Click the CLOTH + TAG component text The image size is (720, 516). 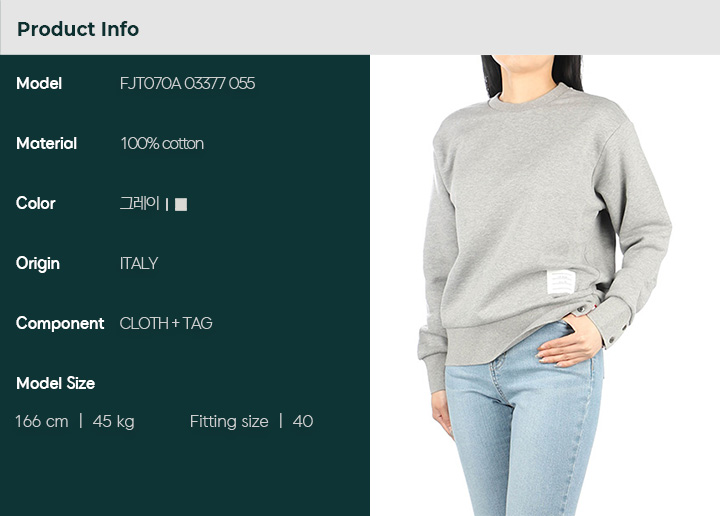[166, 324]
